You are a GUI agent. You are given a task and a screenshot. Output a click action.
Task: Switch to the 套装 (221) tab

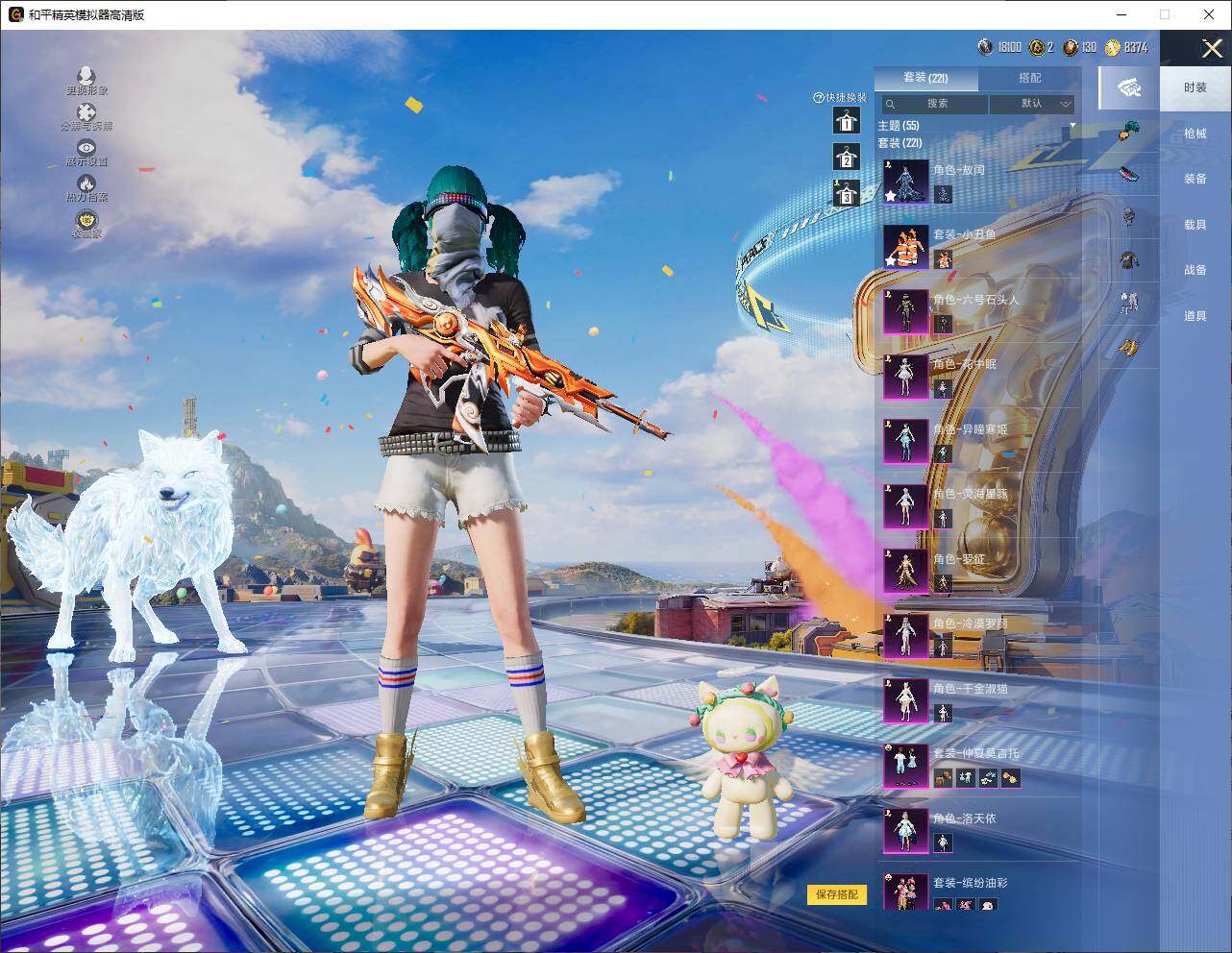click(925, 78)
